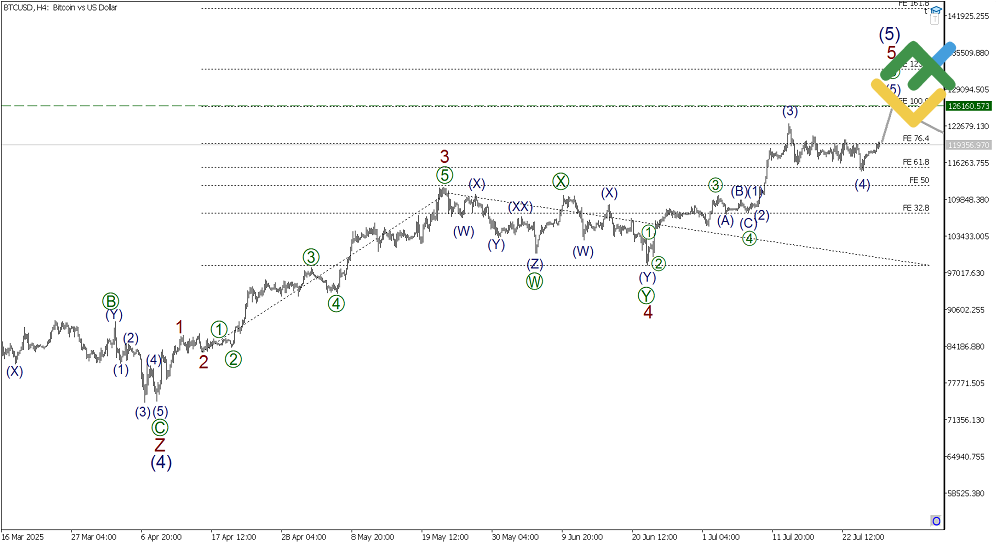Screen dimensions: 1000x545
Task: Select the red Z wave label
Action: (159, 445)
